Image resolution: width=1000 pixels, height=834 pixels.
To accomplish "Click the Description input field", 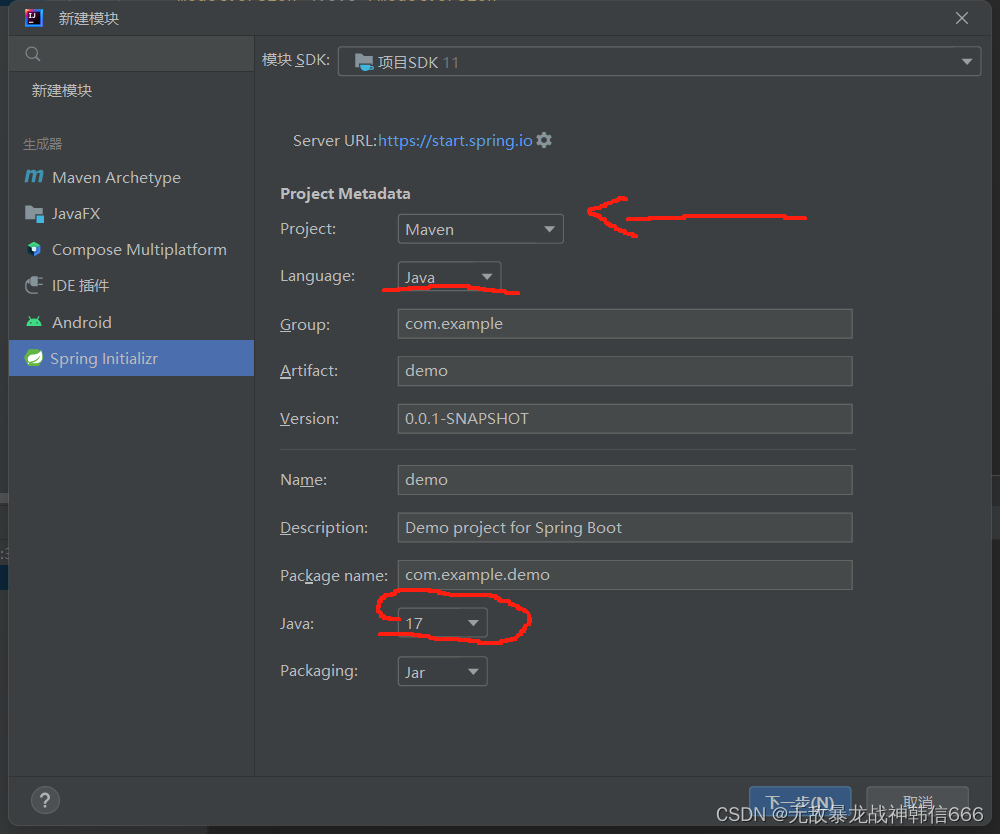I will coord(625,527).
